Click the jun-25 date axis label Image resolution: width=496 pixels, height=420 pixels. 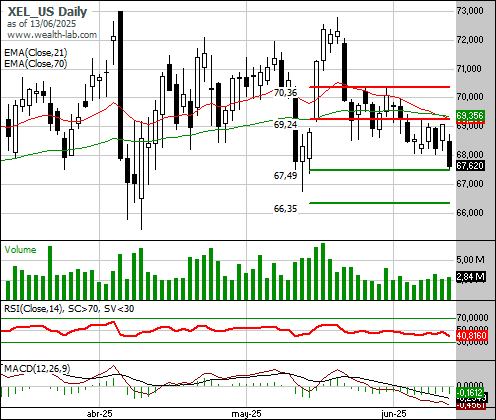pos(394,414)
